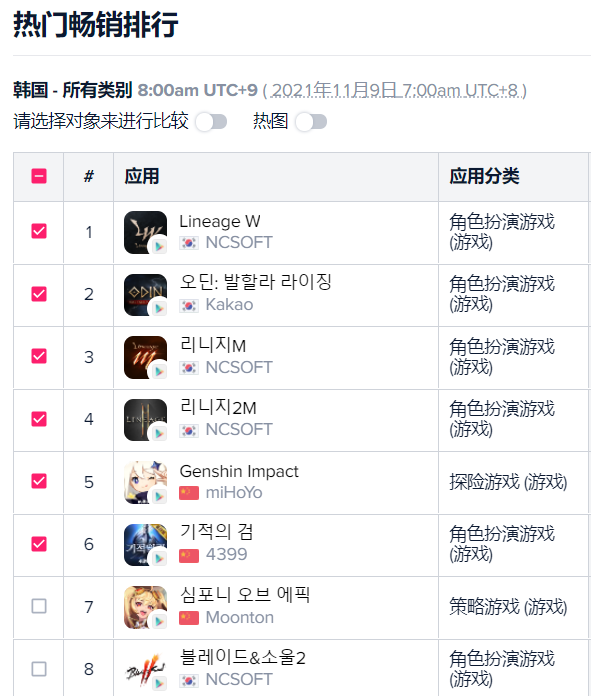This screenshot has width=591, height=696.
Task: Open the Kakao publisher link
Action: [229, 305]
